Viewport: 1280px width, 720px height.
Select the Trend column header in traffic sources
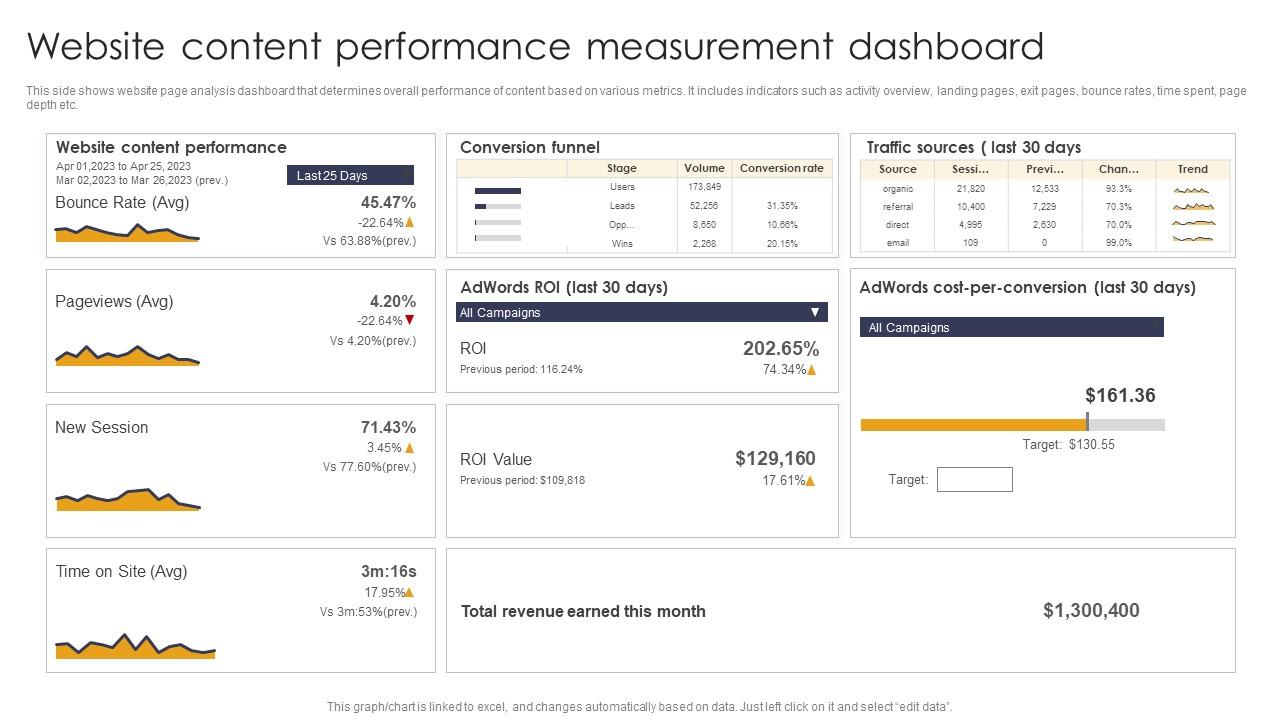tap(1192, 169)
